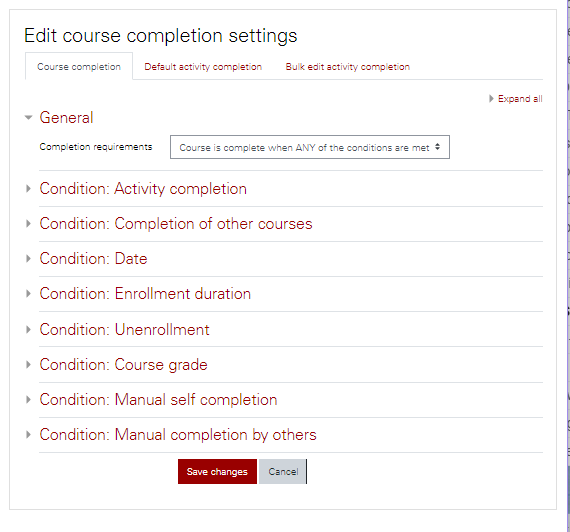570x532 pixels.
Task: Expand Condition: Manual self completion arrow icon
Action: coord(28,400)
